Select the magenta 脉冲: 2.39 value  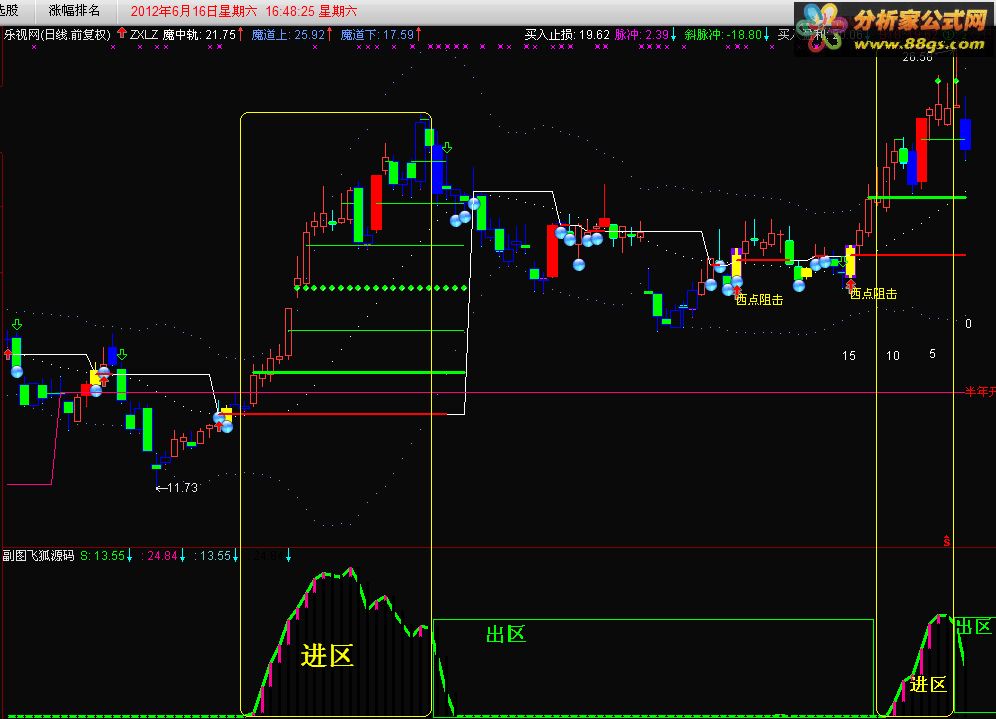click(x=642, y=34)
